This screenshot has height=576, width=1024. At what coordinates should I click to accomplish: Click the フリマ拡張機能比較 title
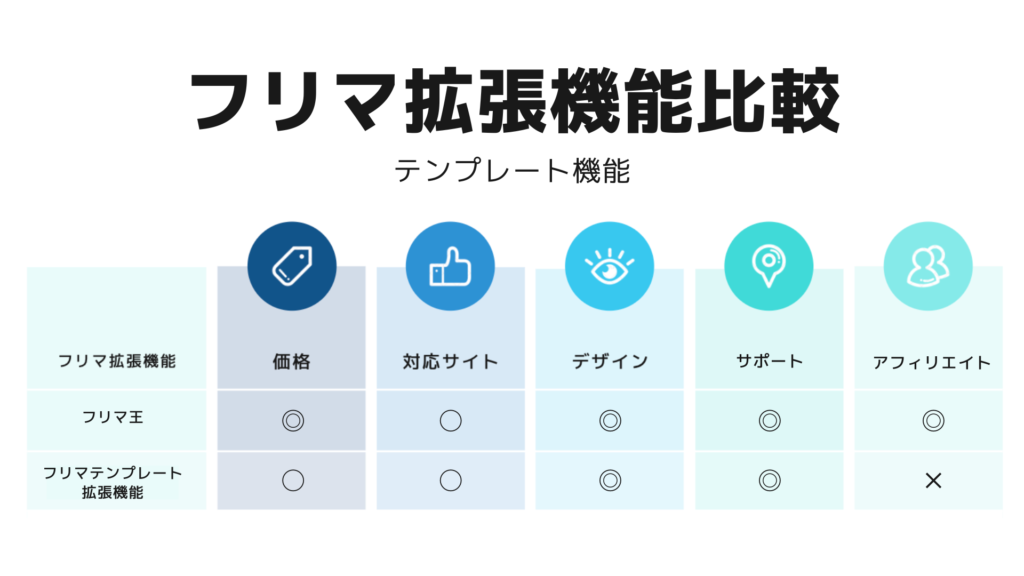point(512,103)
